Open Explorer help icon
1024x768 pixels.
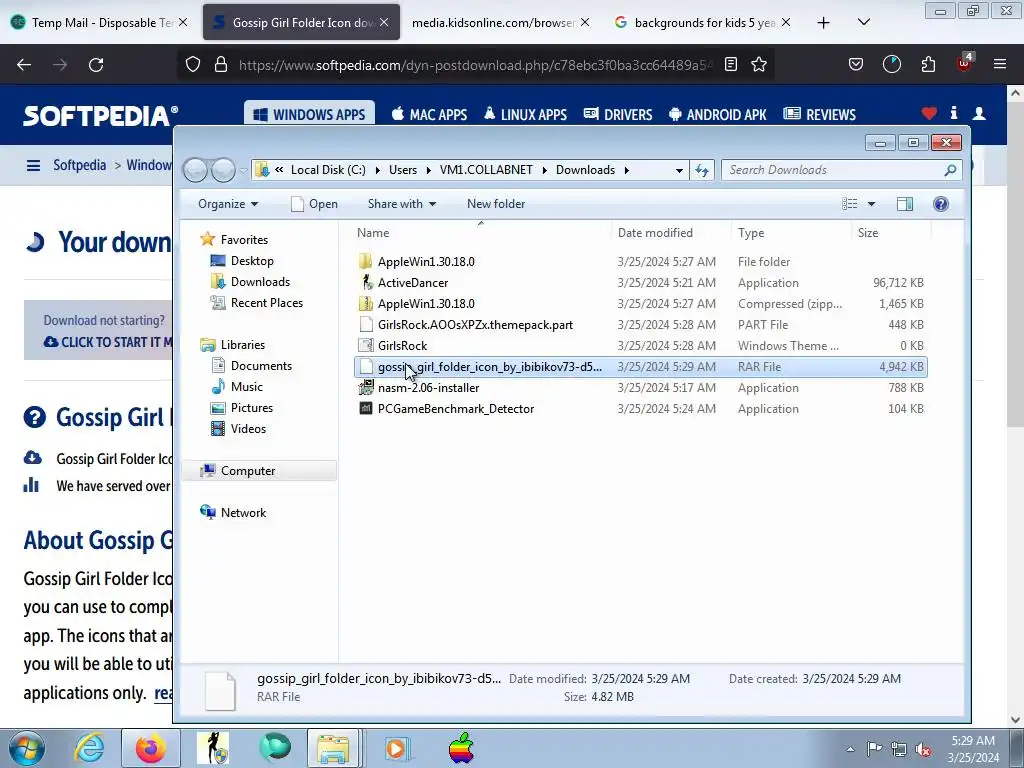[940, 204]
